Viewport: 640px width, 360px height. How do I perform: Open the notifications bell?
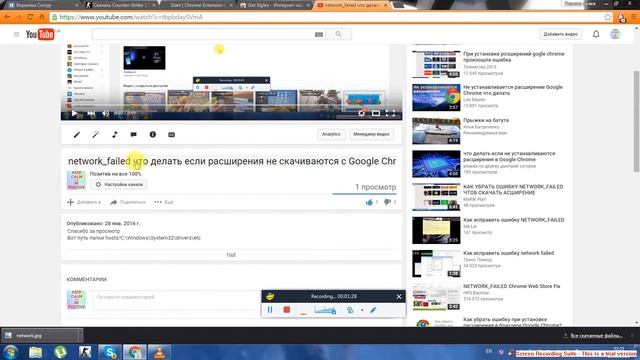click(x=596, y=34)
